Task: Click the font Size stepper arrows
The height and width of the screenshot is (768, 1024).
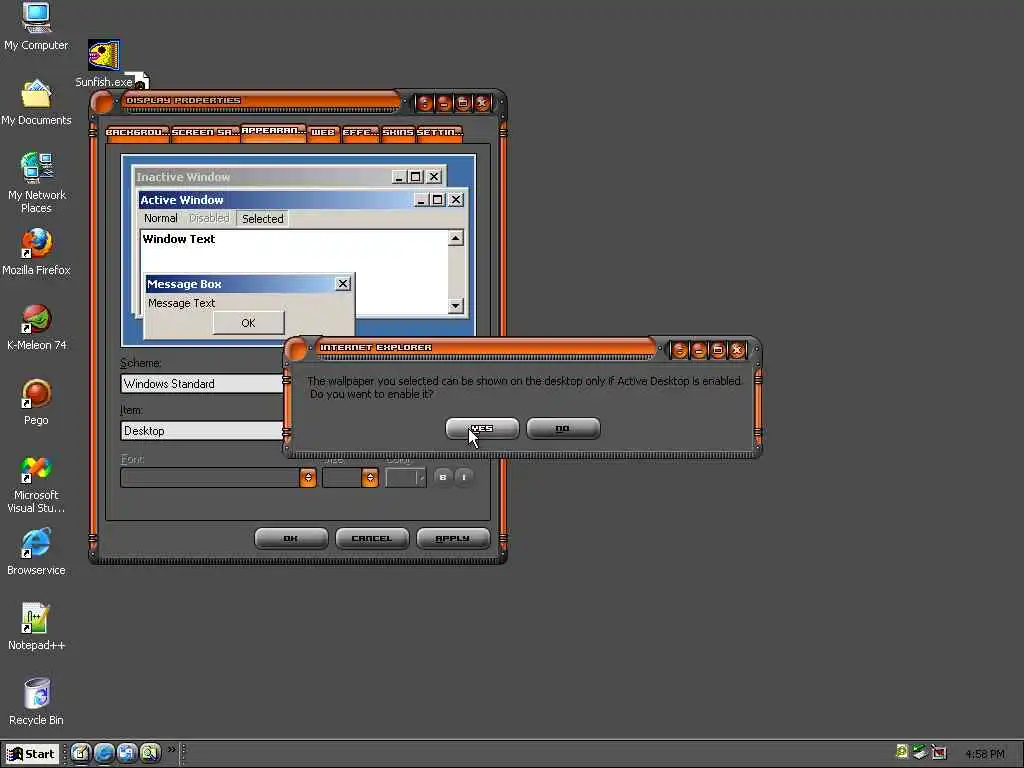Action: tap(370, 478)
